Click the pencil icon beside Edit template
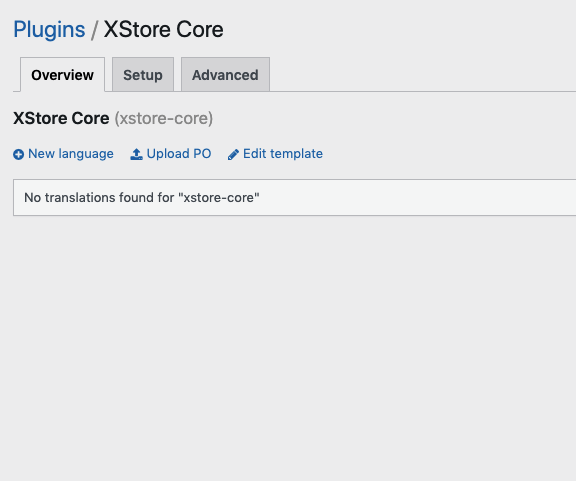 point(233,154)
